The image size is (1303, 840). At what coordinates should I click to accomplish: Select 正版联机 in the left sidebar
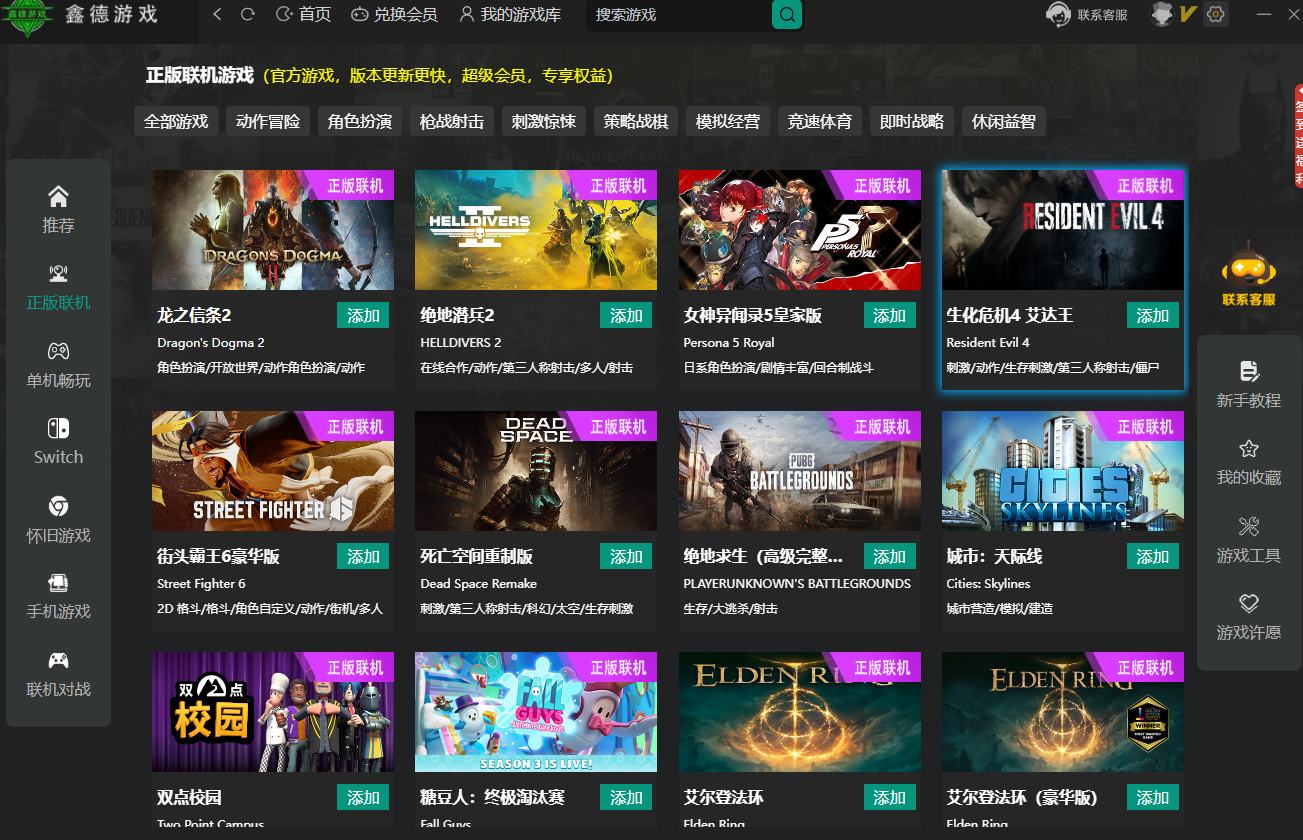tap(58, 287)
